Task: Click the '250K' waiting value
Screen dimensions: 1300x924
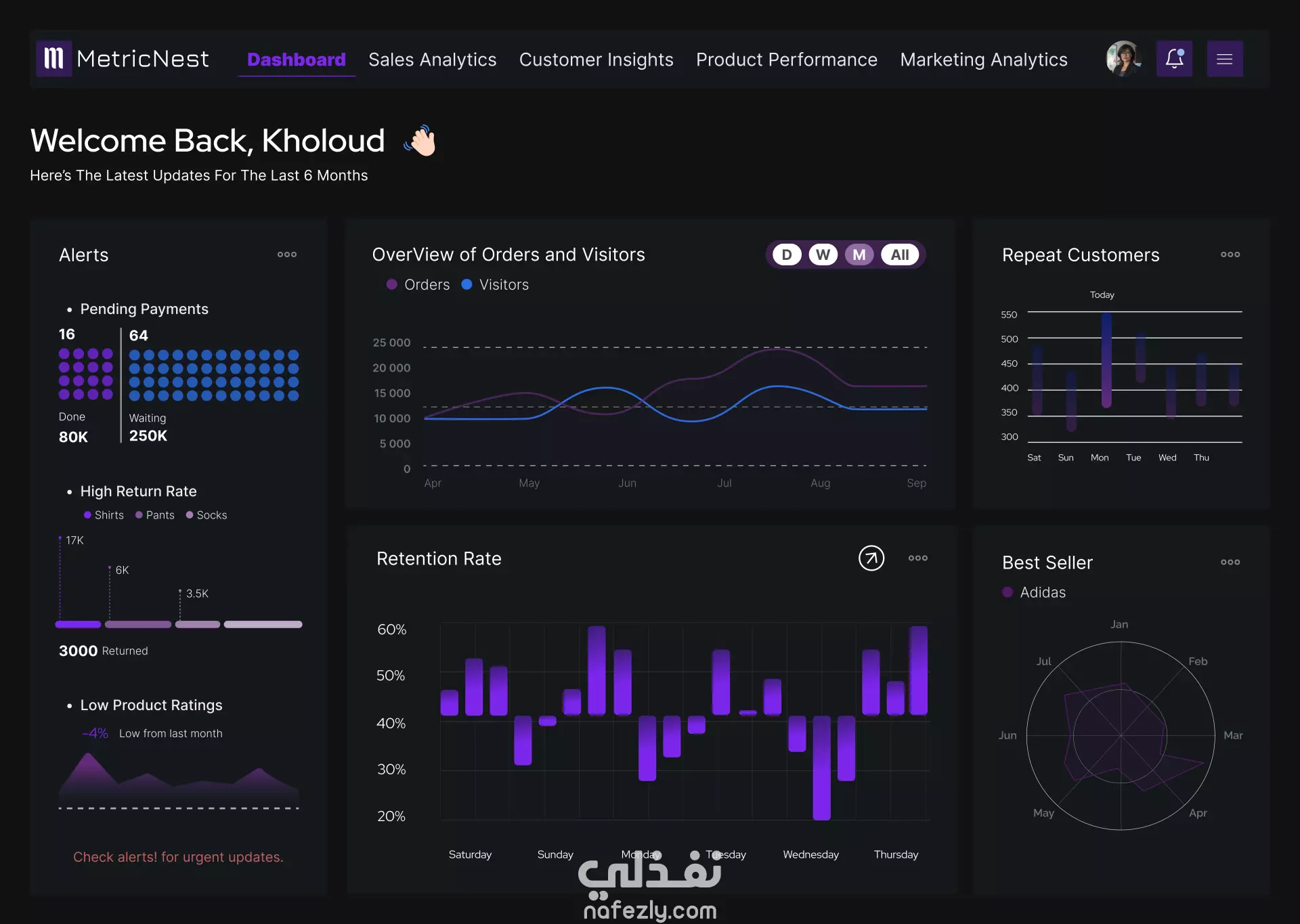Action: (148, 436)
